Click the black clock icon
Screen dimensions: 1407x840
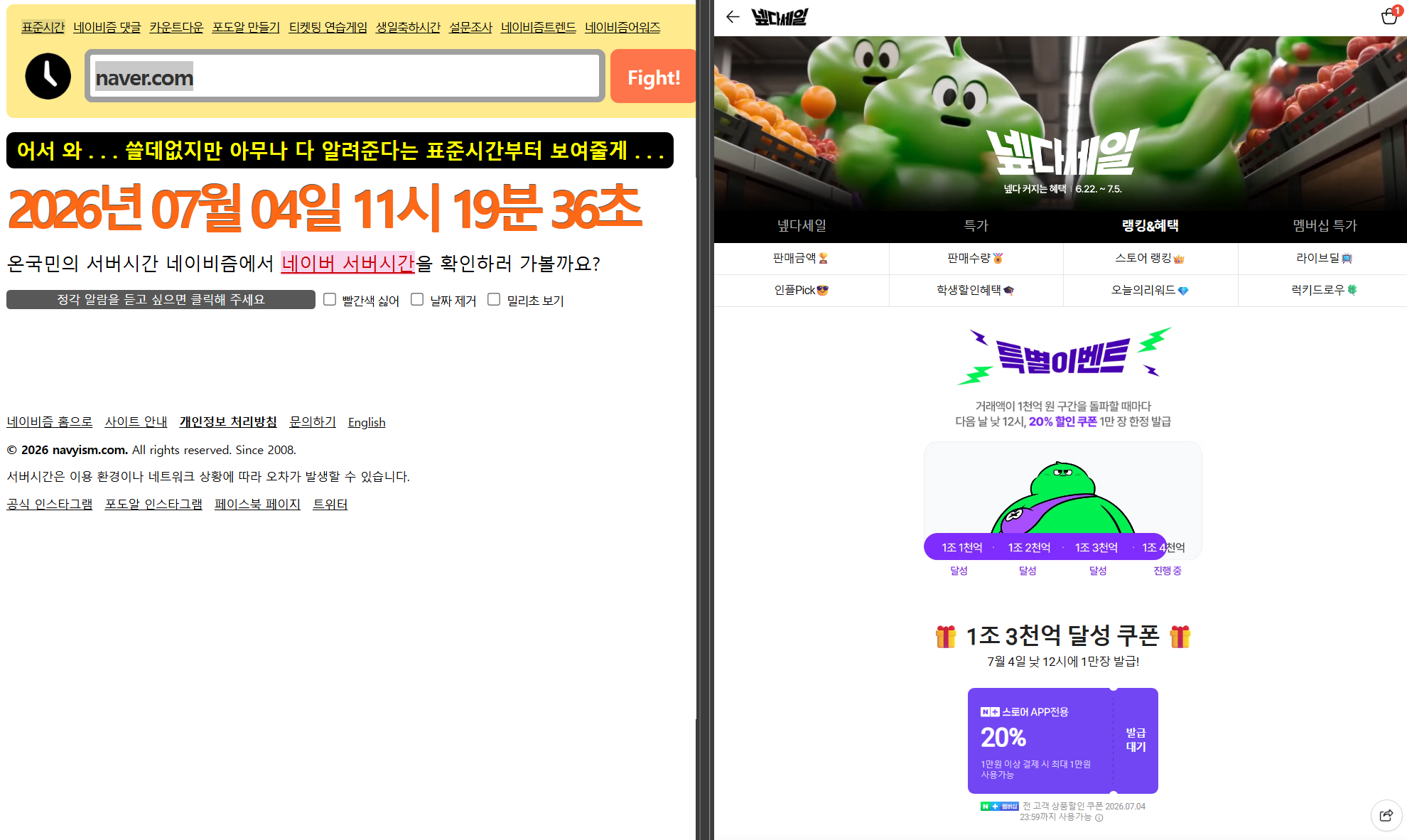[x=48, y=76]
